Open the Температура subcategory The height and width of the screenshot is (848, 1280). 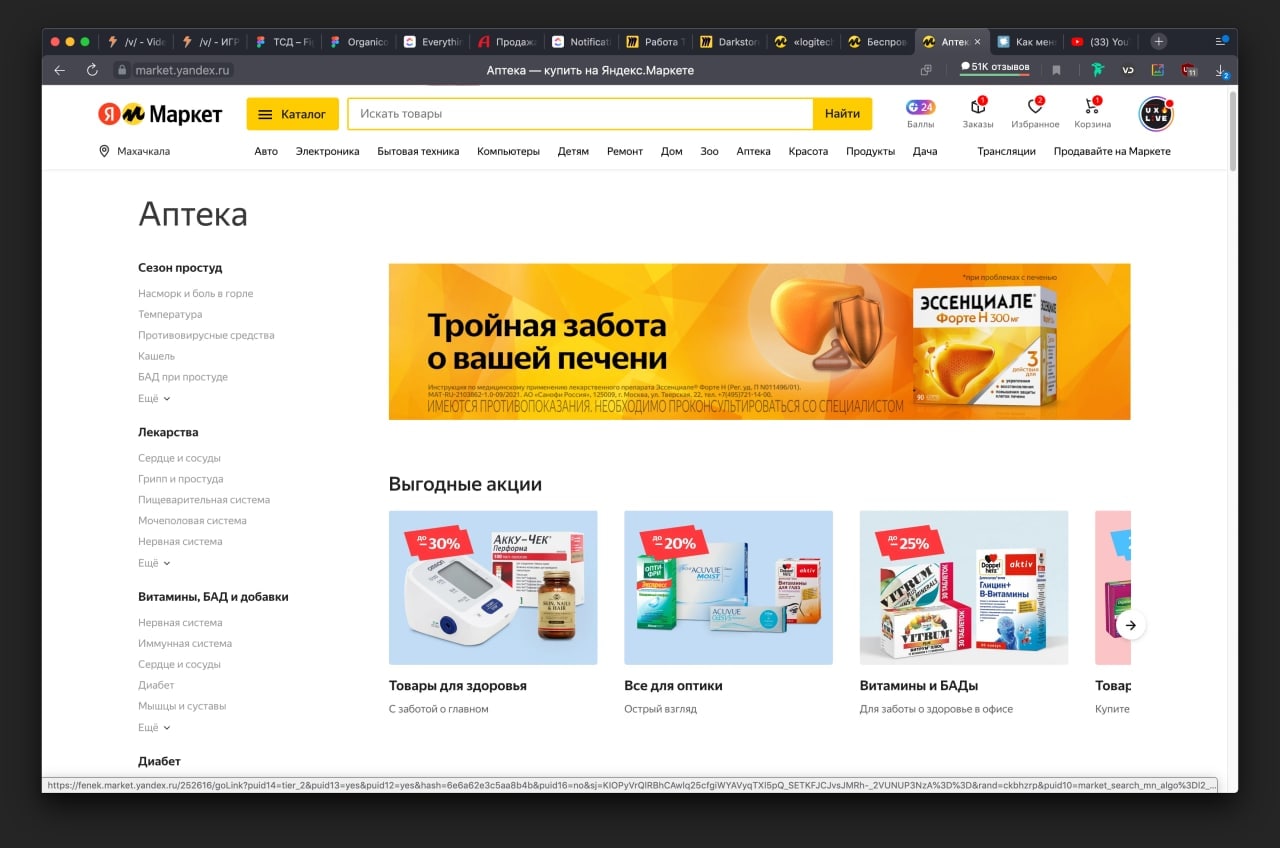(x=170, y=314)
